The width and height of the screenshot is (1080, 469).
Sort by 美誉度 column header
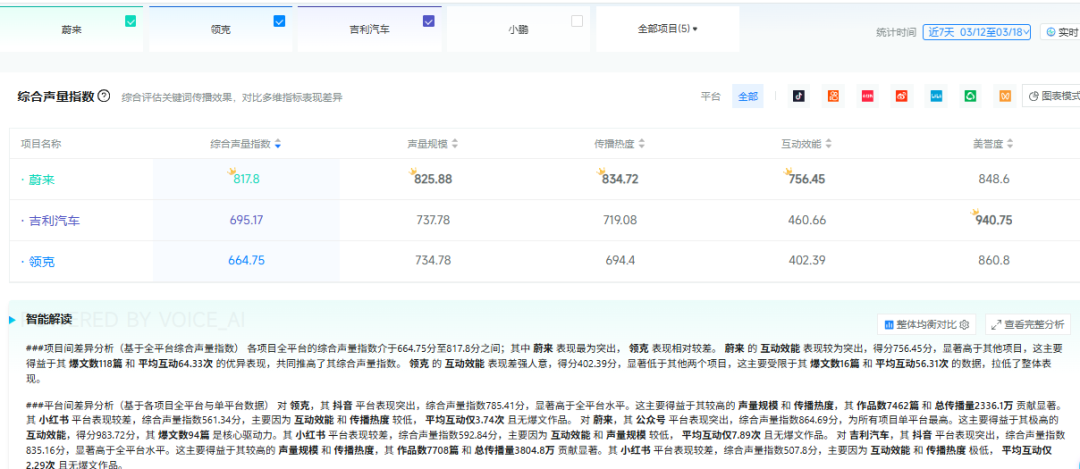(x=997, y=144)
